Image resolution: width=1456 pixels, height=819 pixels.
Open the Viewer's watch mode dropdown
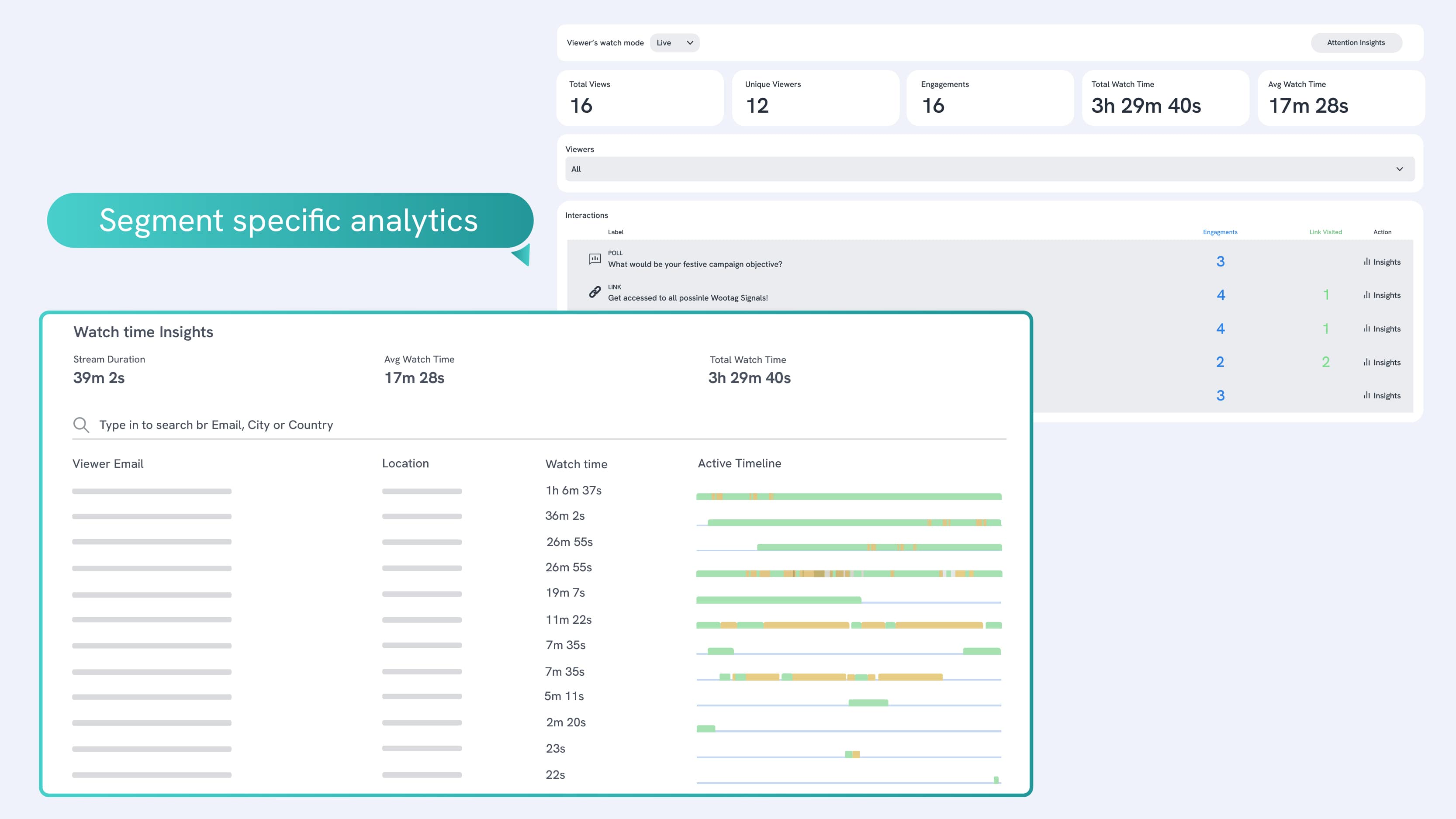pos(675,42)
